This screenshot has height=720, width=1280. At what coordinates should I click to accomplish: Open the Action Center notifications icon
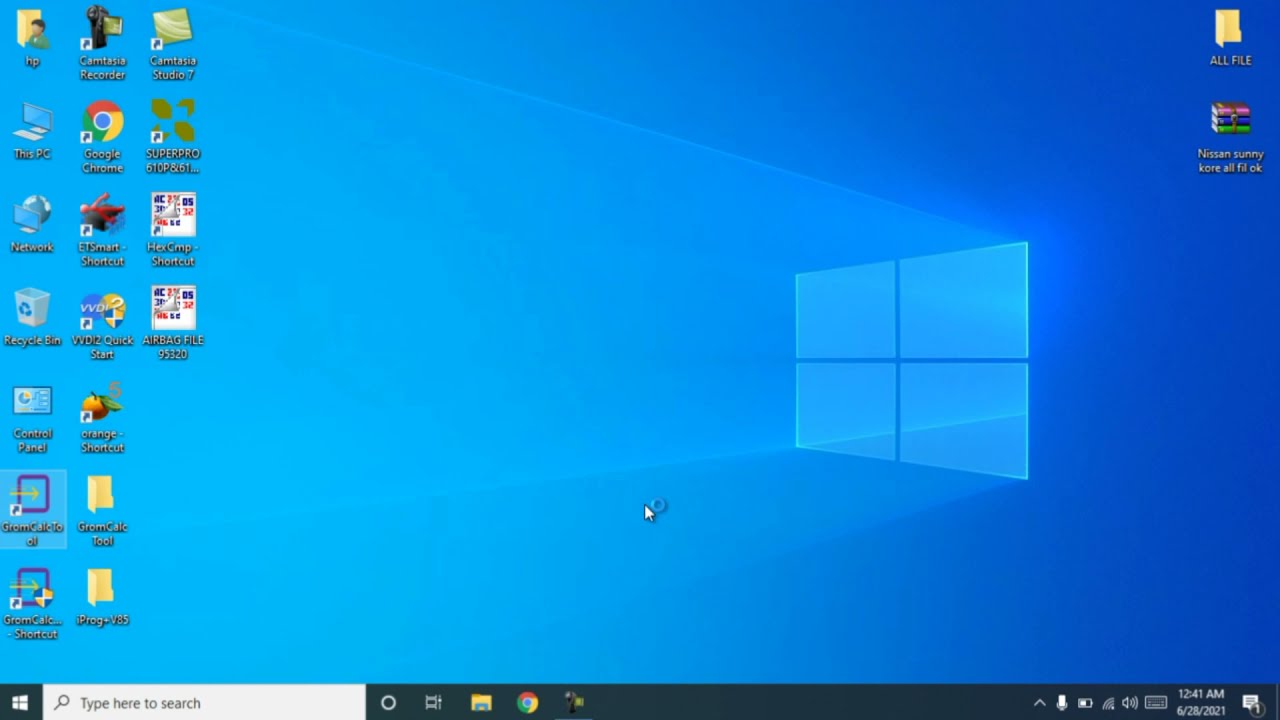[1251, 703]
